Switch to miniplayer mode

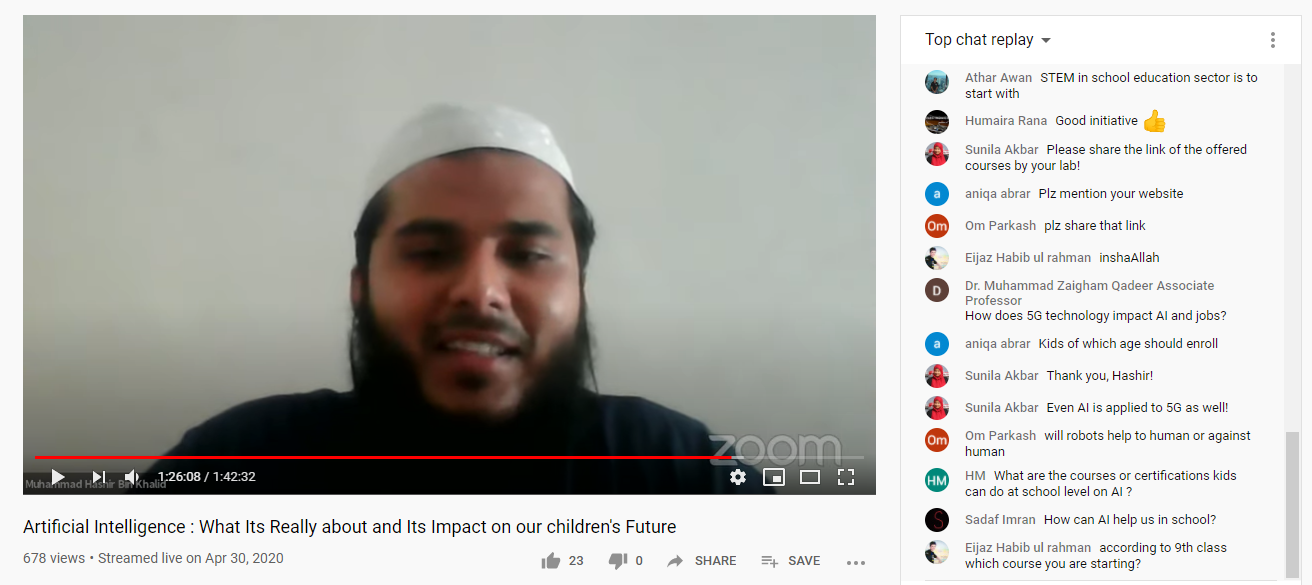pyautogui.click(x=774, y=477)
